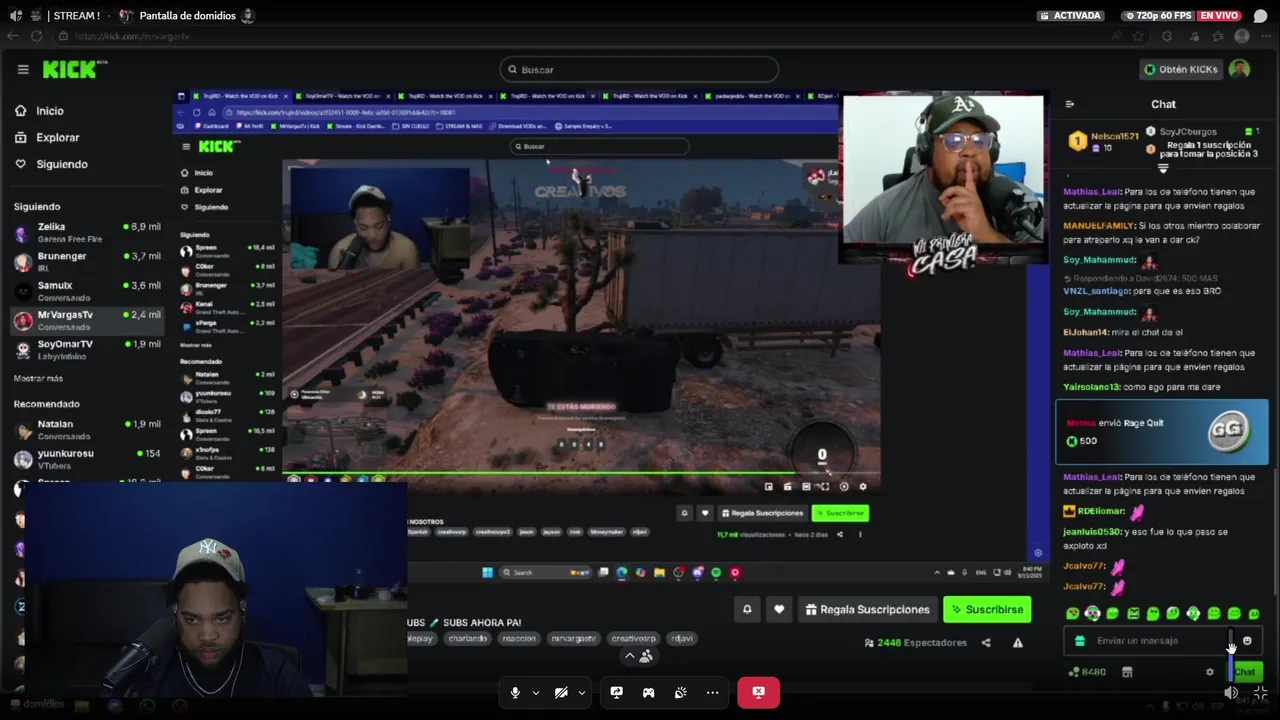Screen dimensions: 1280x720
Task: Open chat settings gear
Action: pos(1209,672)
